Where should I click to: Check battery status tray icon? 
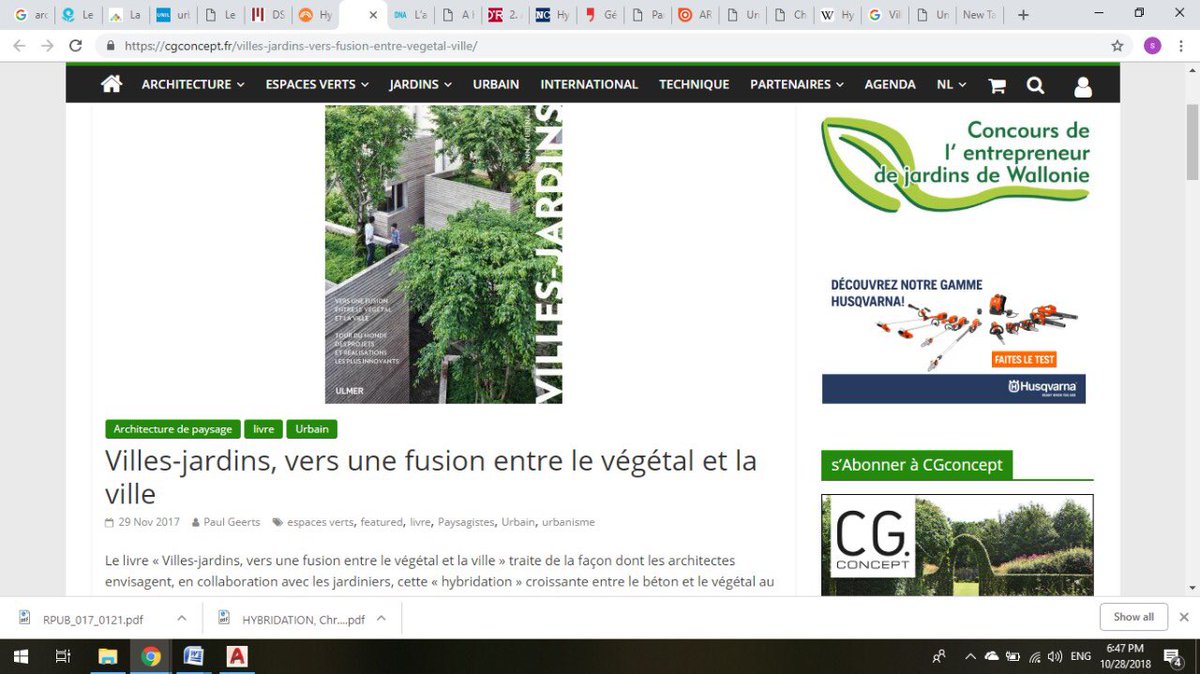tap(1013, 657)
